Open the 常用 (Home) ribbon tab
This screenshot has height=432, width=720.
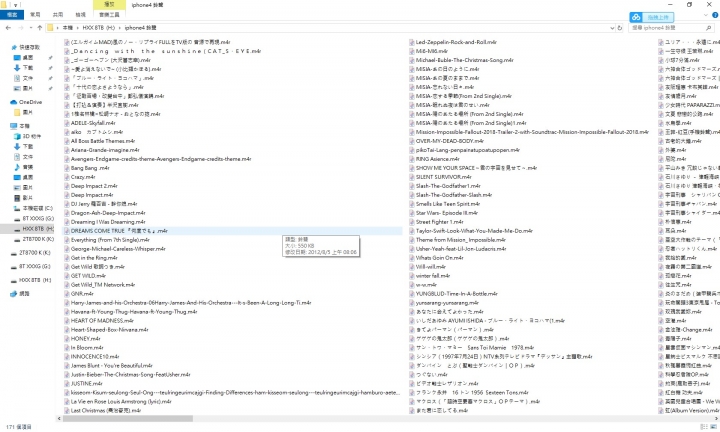pos(35,15)
